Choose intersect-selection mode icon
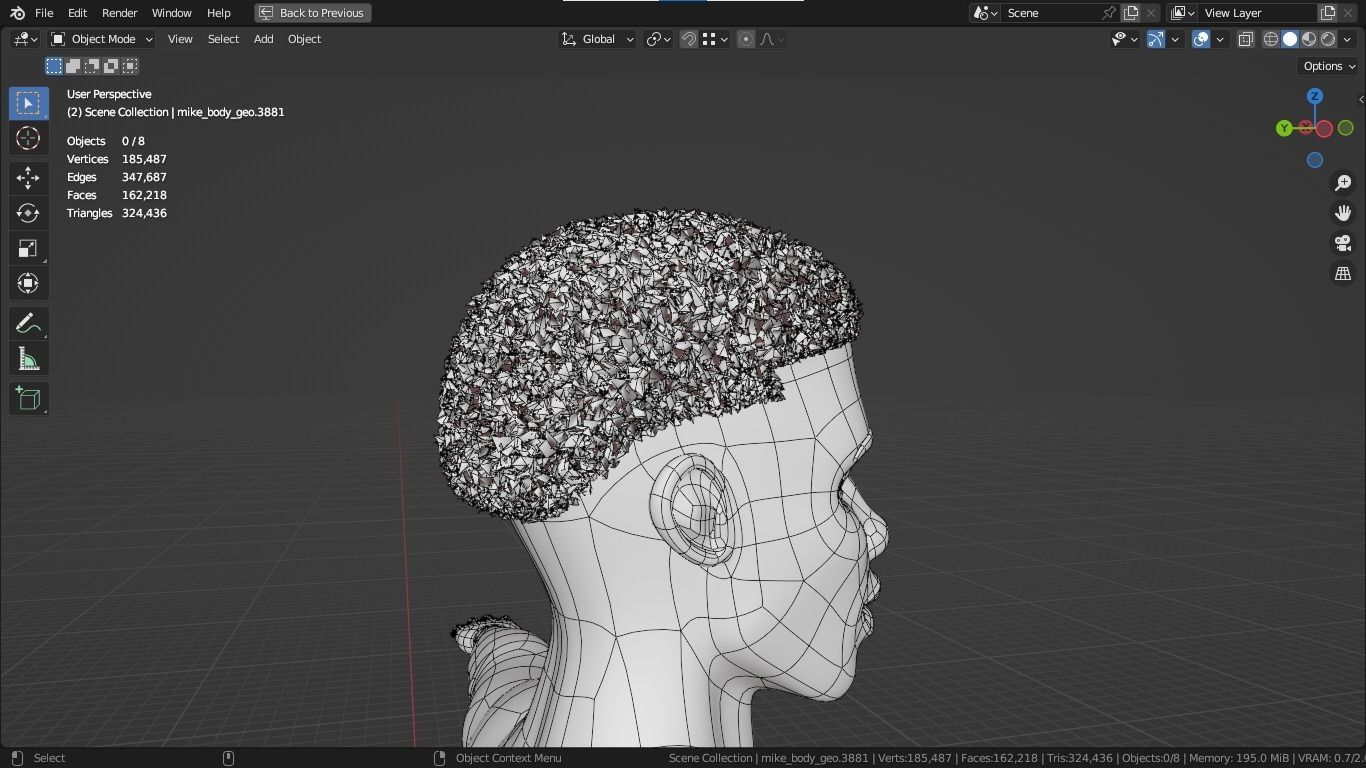1366x768 pixels. [x=130, y=66]
